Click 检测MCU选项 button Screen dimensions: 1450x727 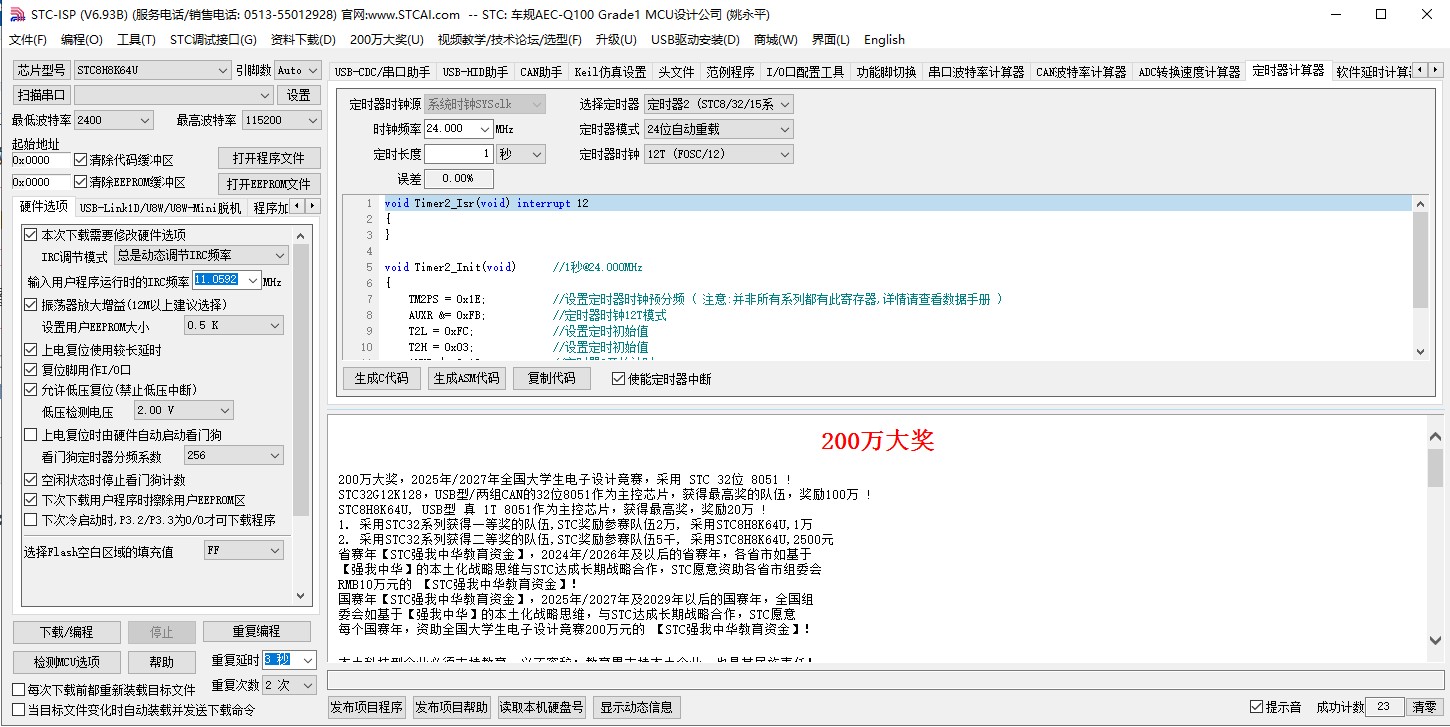pyautogui.click(x=66, y=662)
